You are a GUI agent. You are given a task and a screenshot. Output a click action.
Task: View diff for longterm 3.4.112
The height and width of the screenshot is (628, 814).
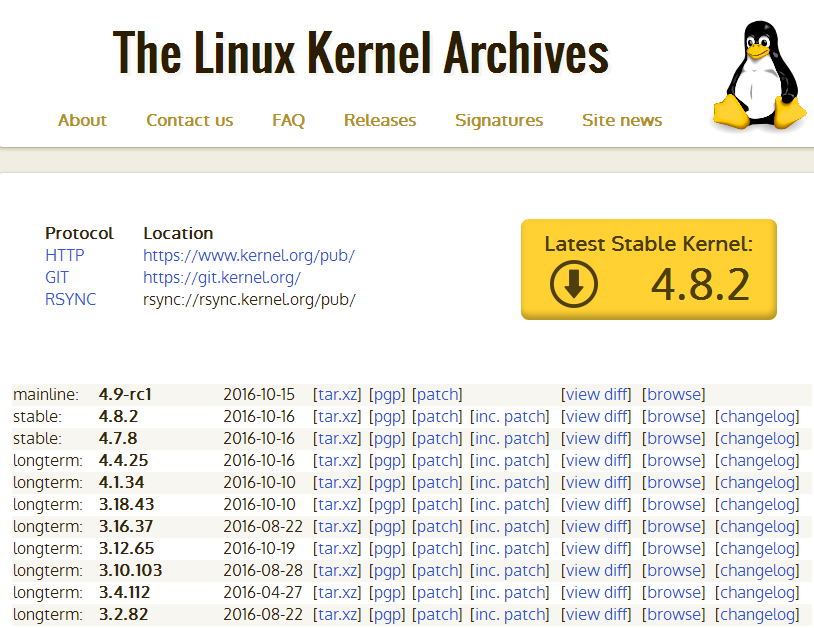596,592
